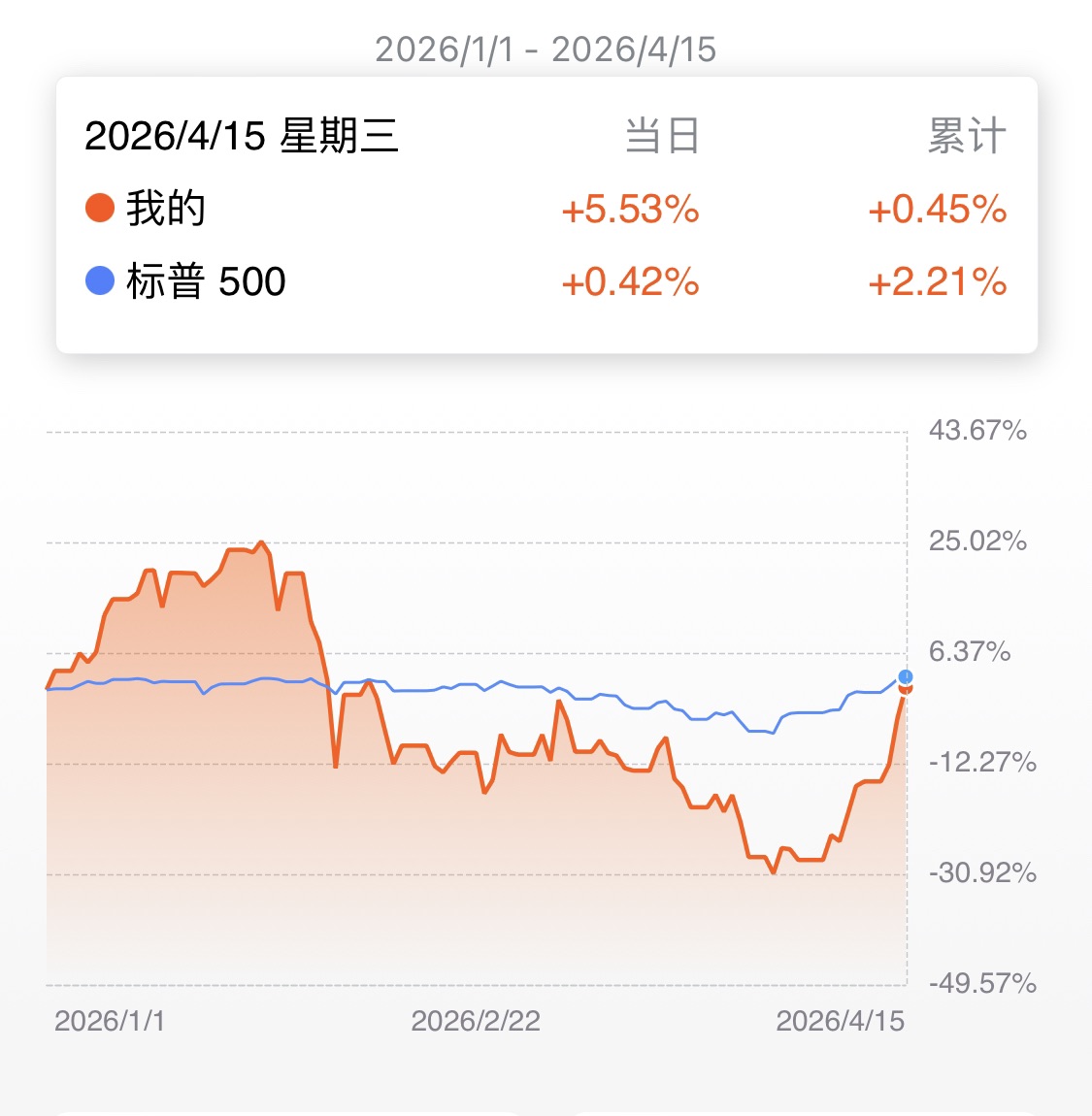
Task: Tap the 2026/1/1 x-axis start label
Action: point(110,1021)
